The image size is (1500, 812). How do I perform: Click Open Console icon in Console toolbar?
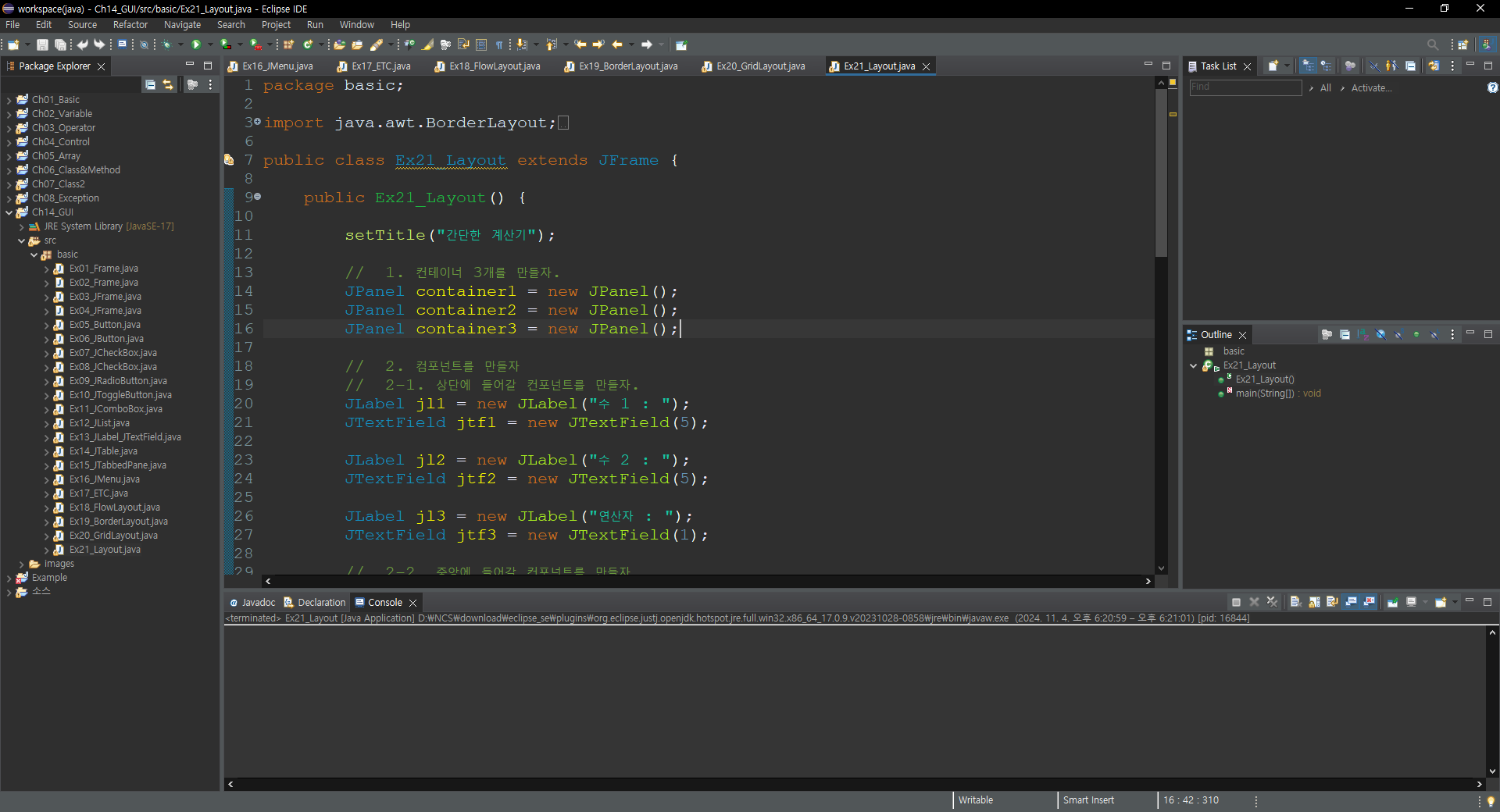point(1441,602)
